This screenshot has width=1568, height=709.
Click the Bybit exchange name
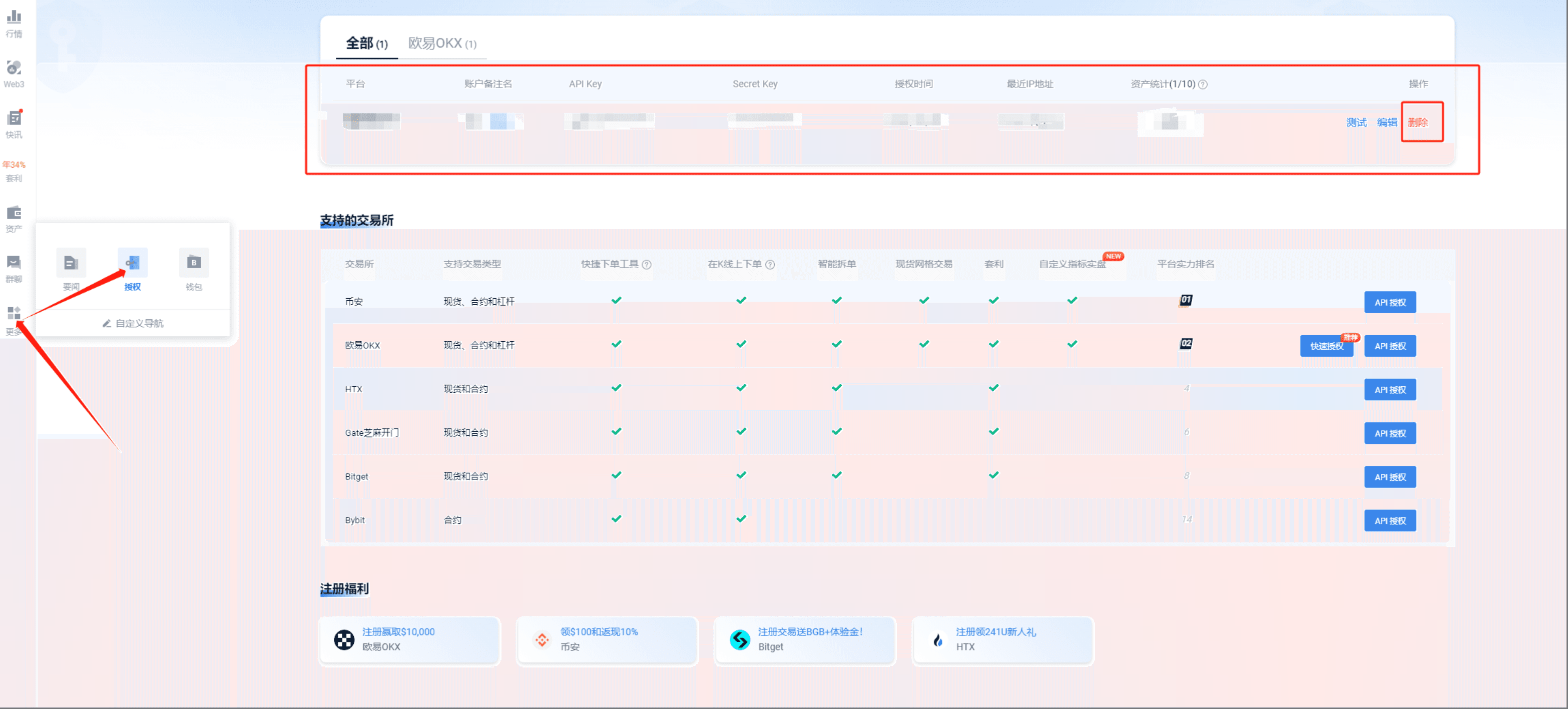(x=355, y=520)
